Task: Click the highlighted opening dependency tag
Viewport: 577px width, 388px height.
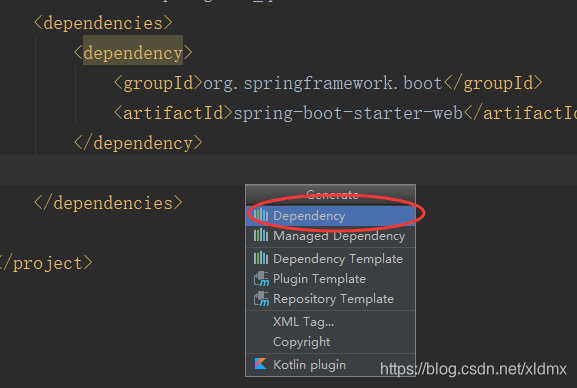Action: click(x=133, y=53)
